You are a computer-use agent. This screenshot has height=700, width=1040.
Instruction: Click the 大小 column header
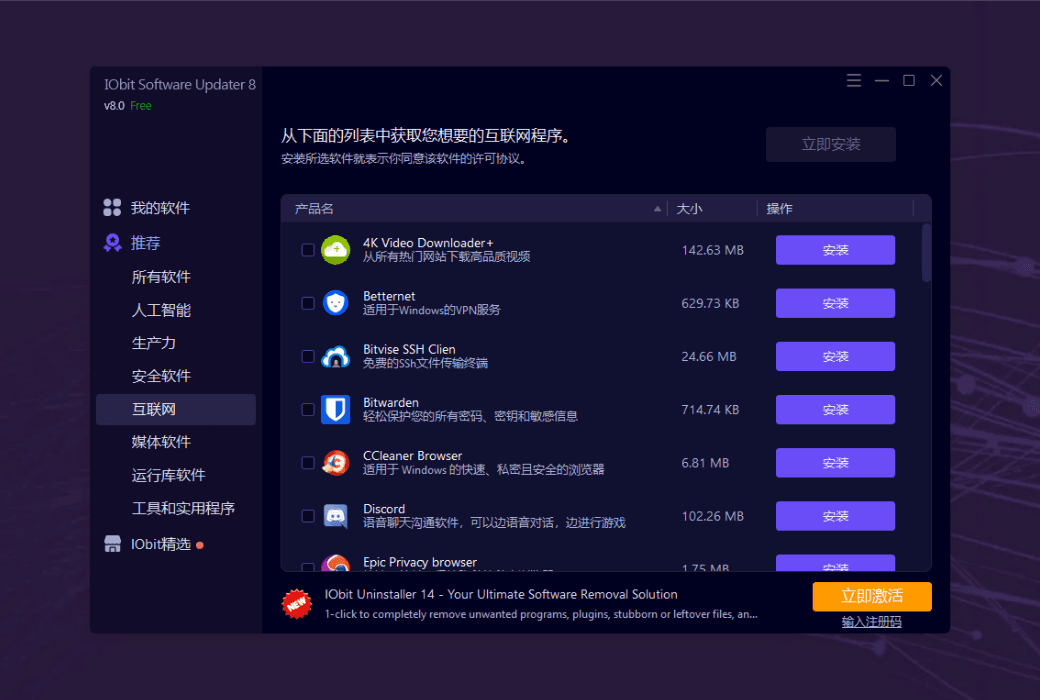(689, 208)
